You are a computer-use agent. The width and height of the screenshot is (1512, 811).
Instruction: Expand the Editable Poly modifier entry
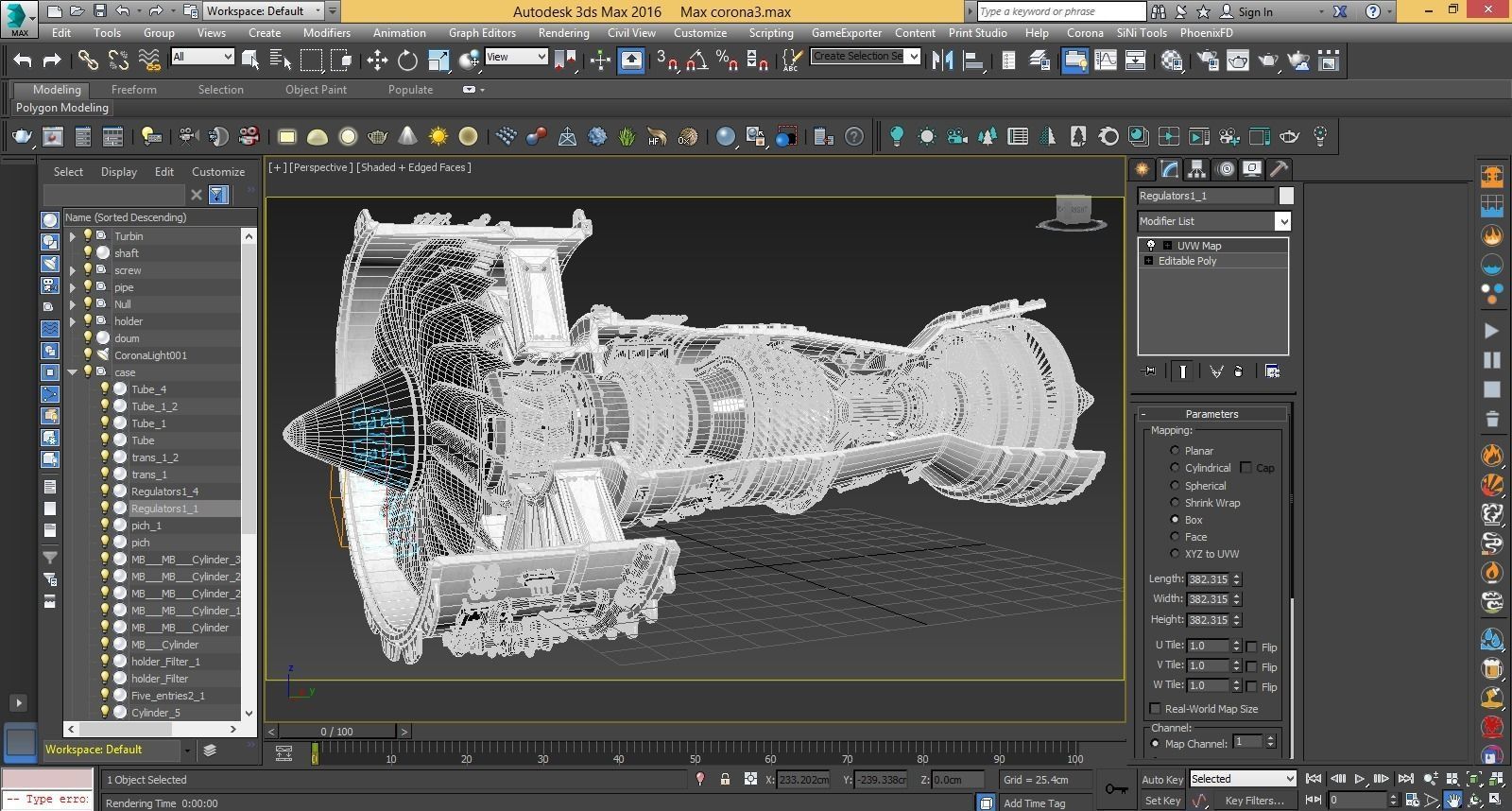coord(1148,261)
